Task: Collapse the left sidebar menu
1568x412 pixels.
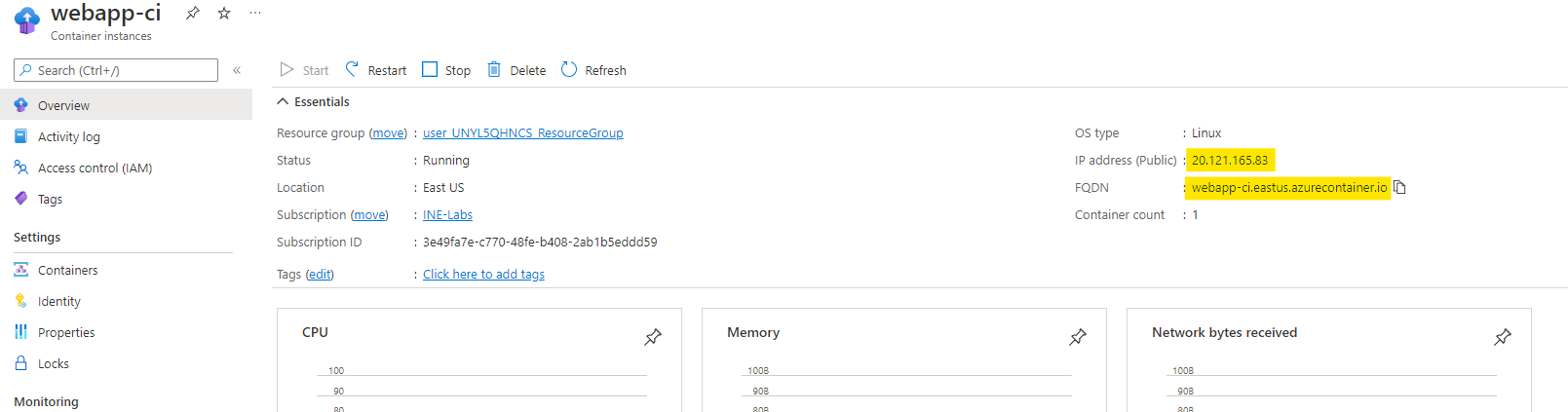Action: (x=237, y=70)
